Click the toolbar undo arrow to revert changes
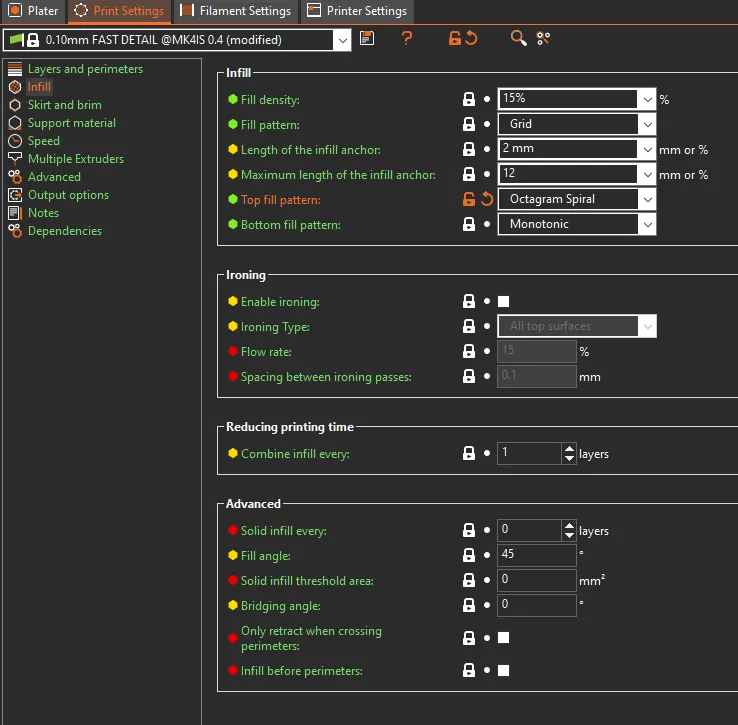This screenshot has height=725, width=738. pos(471,39)
